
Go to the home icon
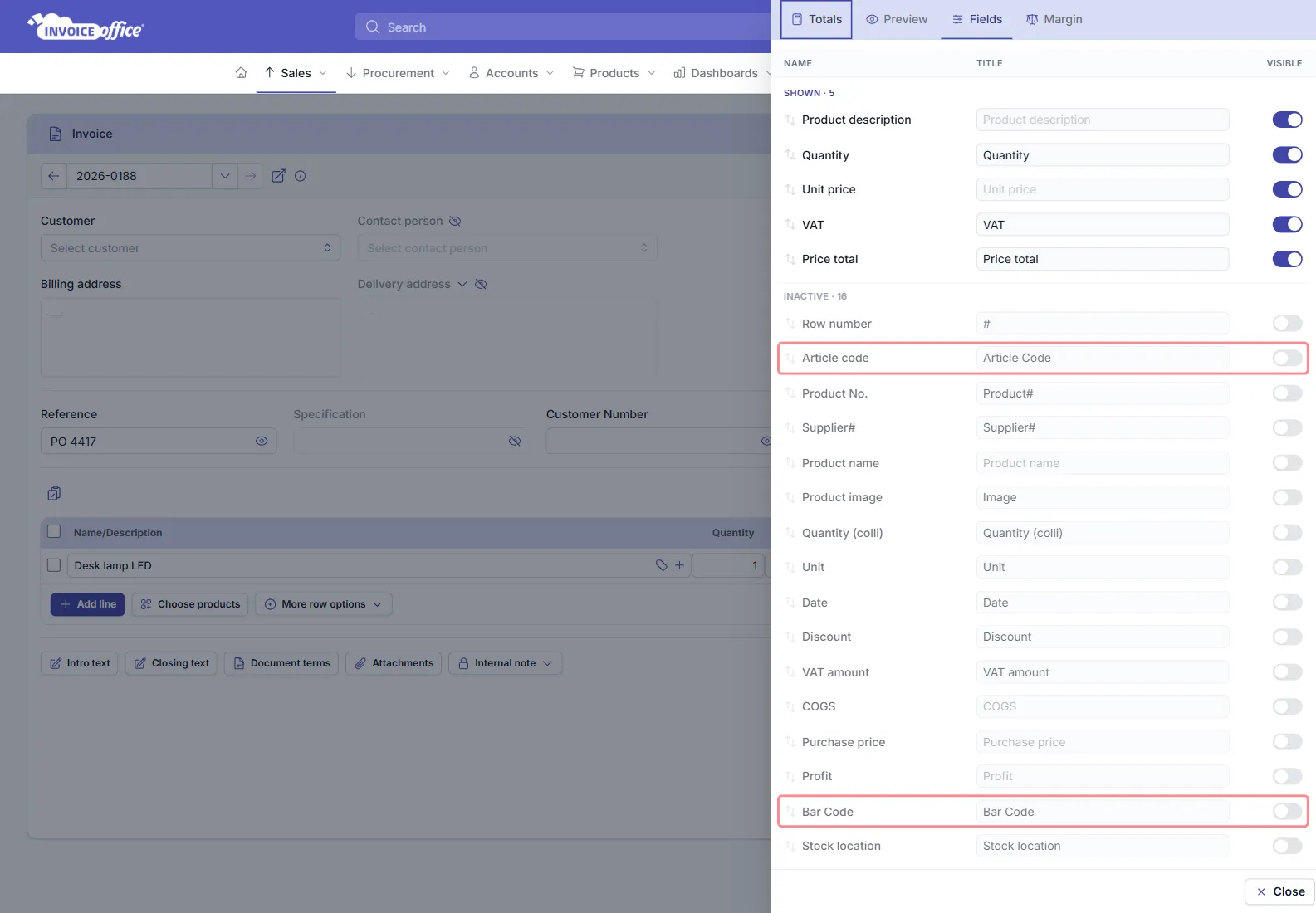pyautogui.click(x=241, y=73)
